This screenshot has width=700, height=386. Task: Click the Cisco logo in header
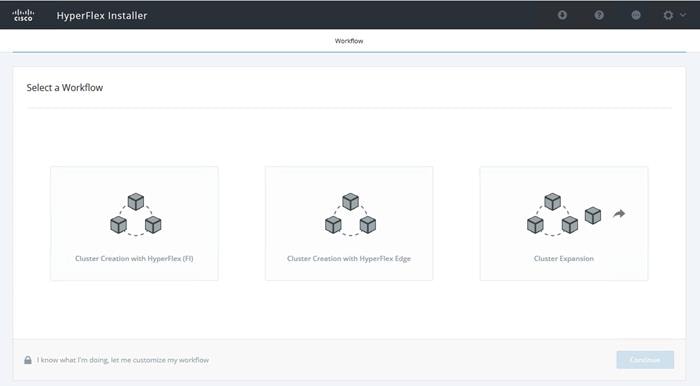click(x=23, y=15)
